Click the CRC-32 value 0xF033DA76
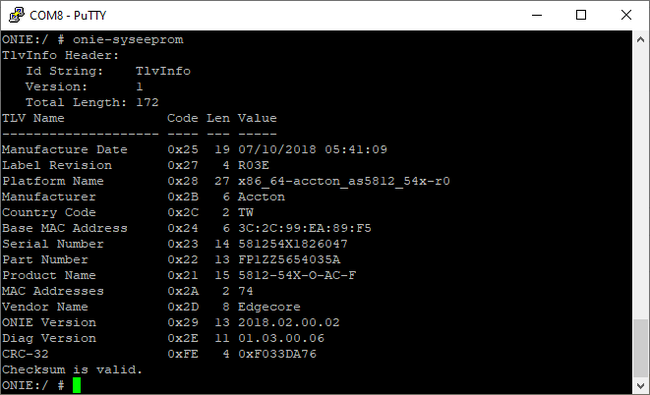Viewport: 650px width, 395px height. tap(277, 354)
